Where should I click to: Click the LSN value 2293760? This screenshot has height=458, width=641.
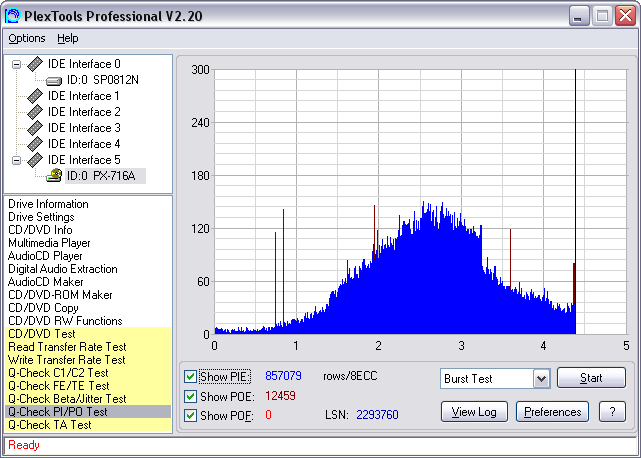pyautogui.click(x=377, y=415)
